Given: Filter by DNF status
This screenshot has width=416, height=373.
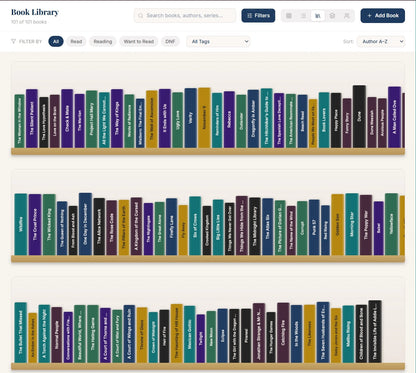Looking at the screenshot, I should pyautogui.click(x=170, y=42).
